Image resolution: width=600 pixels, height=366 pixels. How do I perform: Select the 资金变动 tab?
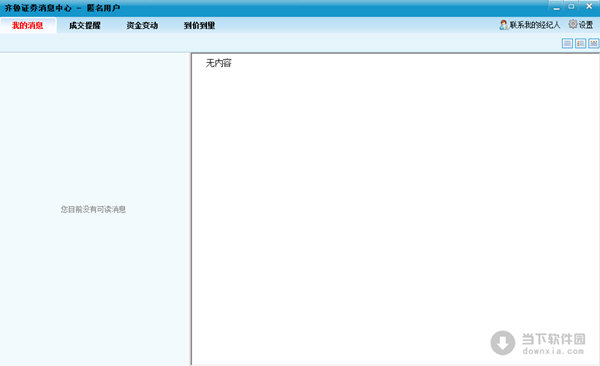pyautogui.click(x=142, y=25)
